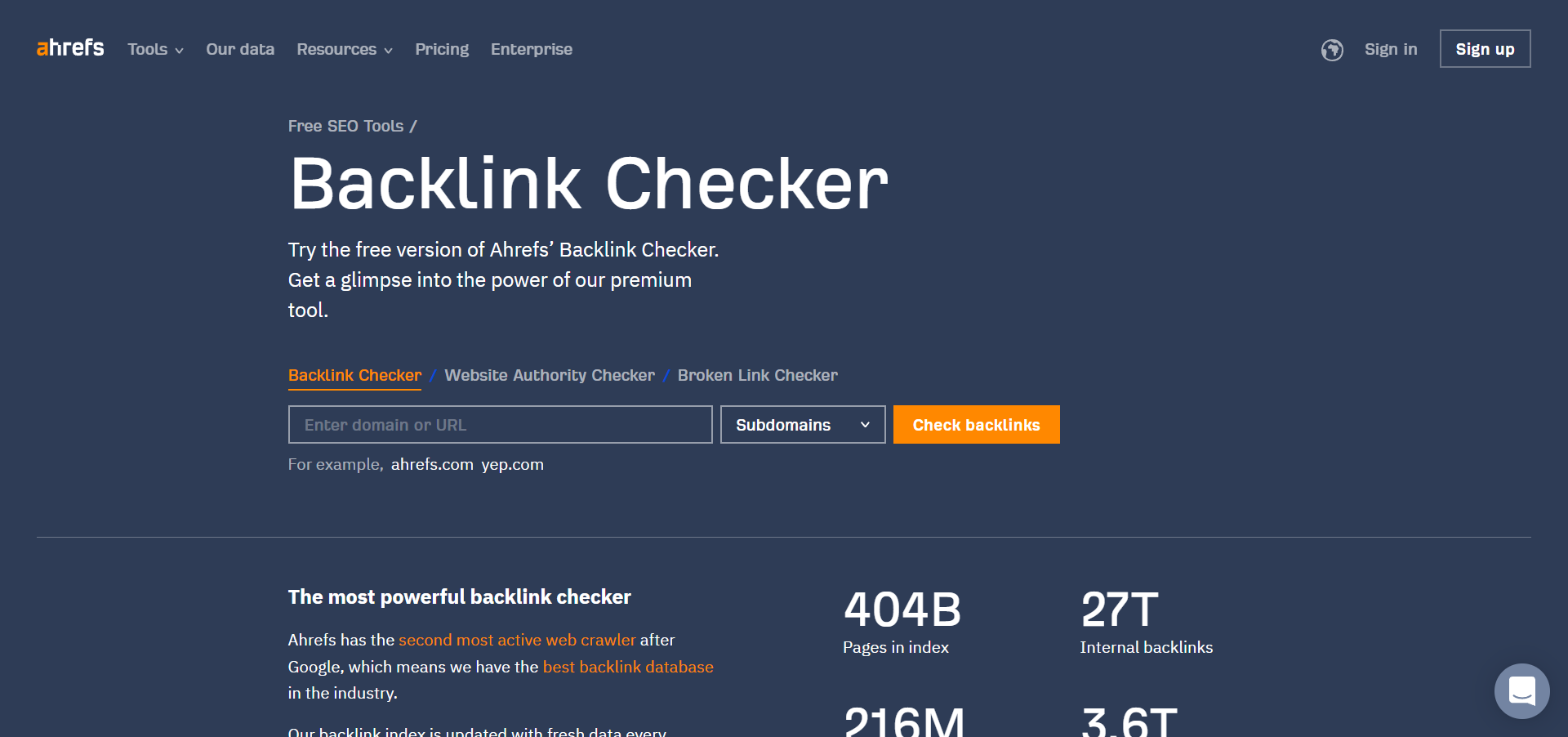Click 'The most powerful backlink checker' heading
1568x737 pixels.
click(x=460, y=597)
